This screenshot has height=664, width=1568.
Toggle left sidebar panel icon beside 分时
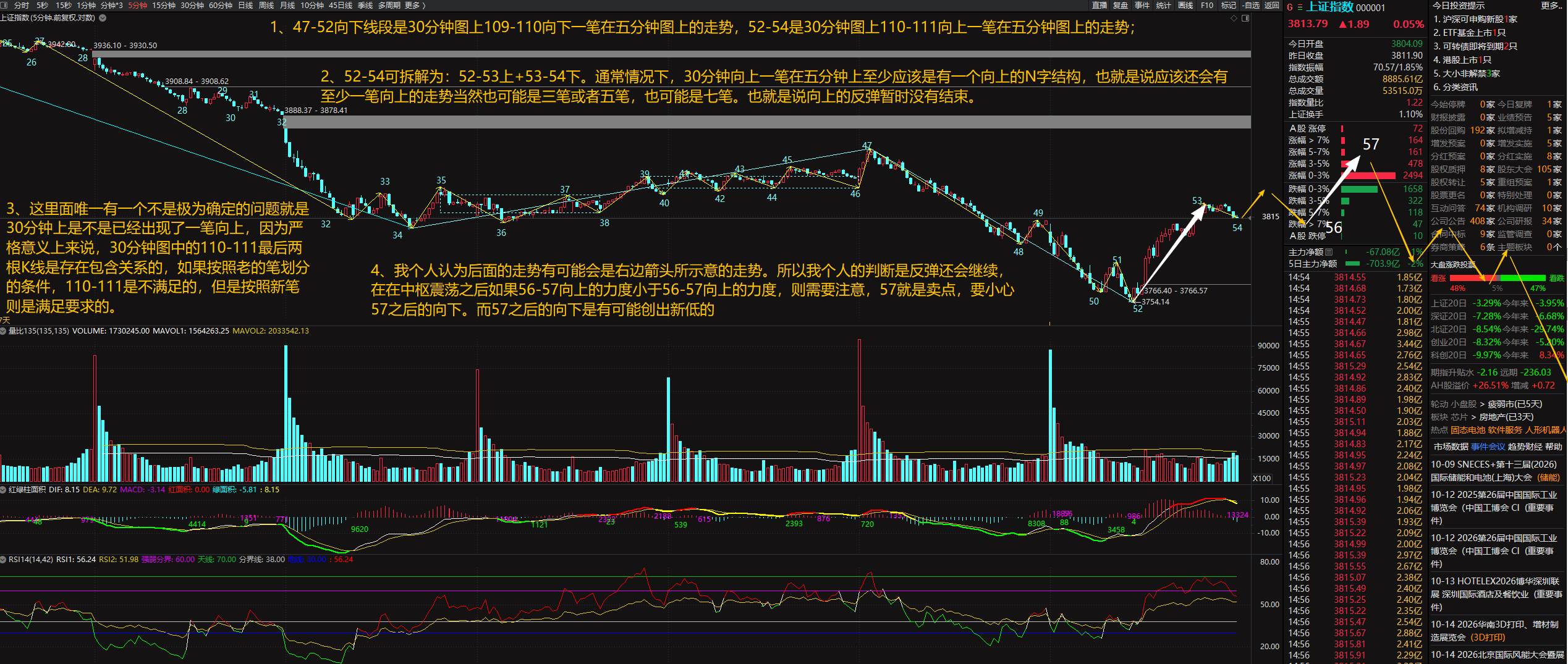coord(5,5)
